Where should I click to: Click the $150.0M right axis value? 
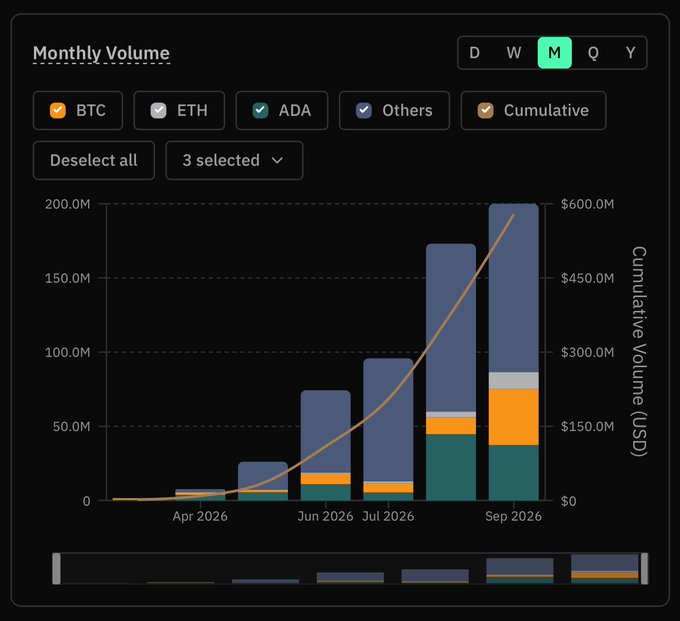click(588, 426)
